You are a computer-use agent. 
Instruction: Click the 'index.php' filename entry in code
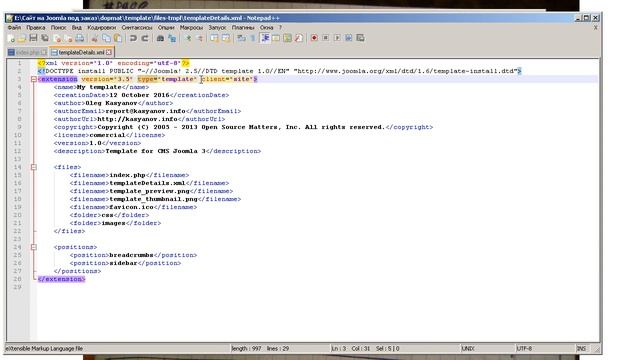pos(127,175)
